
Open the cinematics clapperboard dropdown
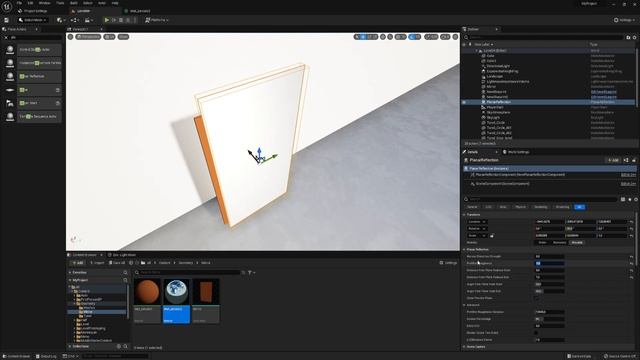88,20
